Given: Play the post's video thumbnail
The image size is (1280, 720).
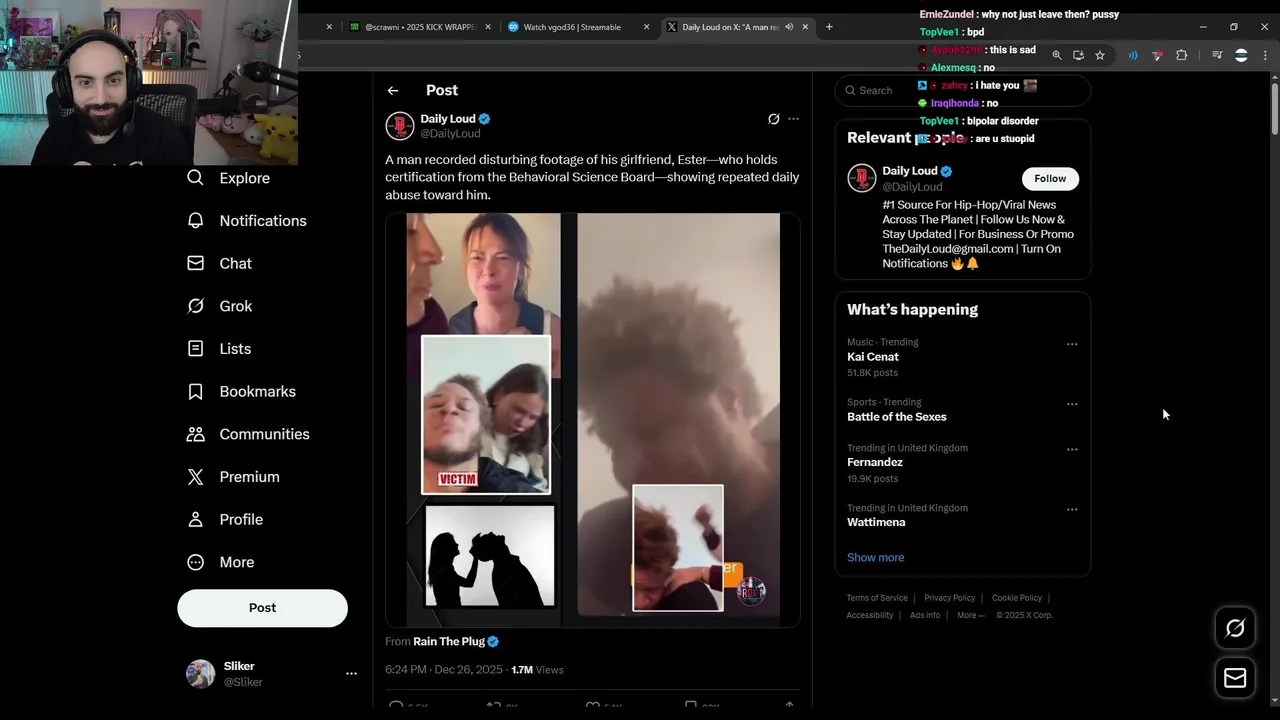Looking at the screenshot, I should coord(593,420).
